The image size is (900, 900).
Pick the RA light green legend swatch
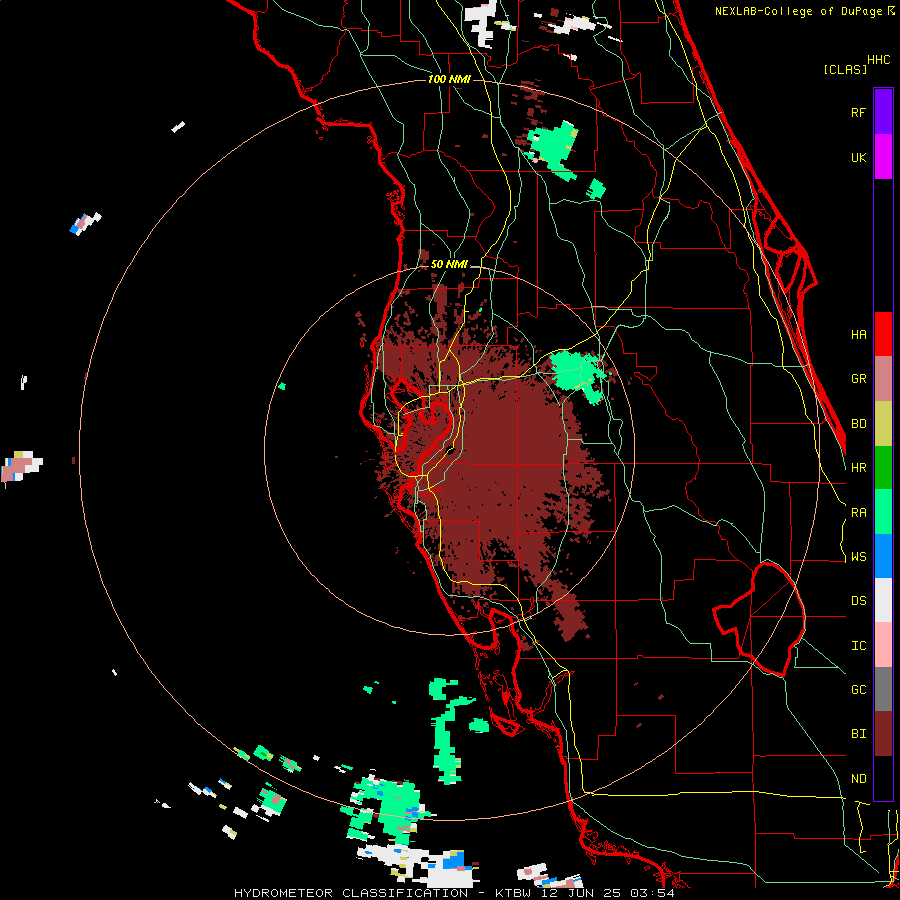click(x=883, y=512)
